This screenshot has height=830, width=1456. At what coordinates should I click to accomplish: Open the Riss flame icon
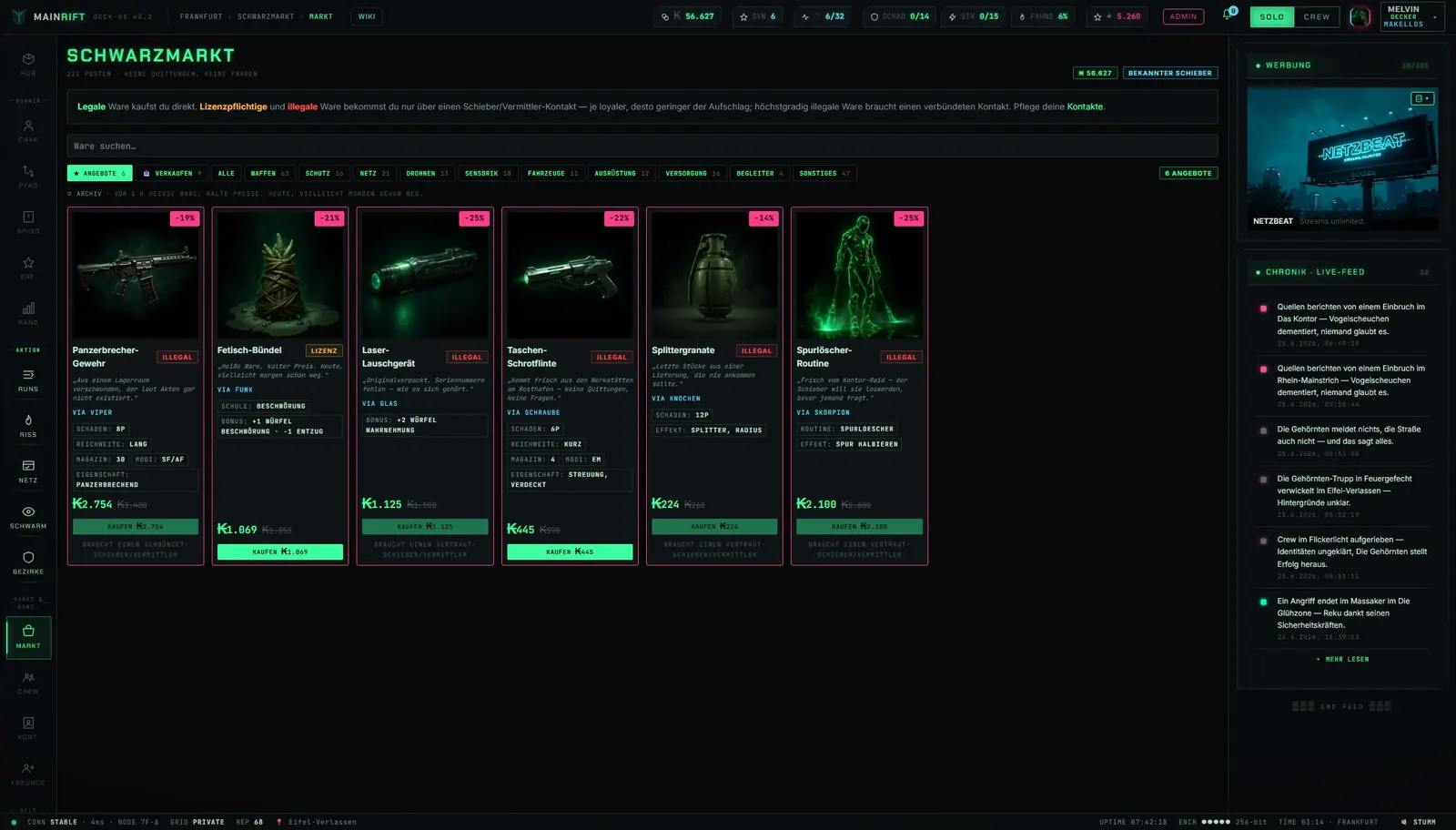tap(28, 426)
